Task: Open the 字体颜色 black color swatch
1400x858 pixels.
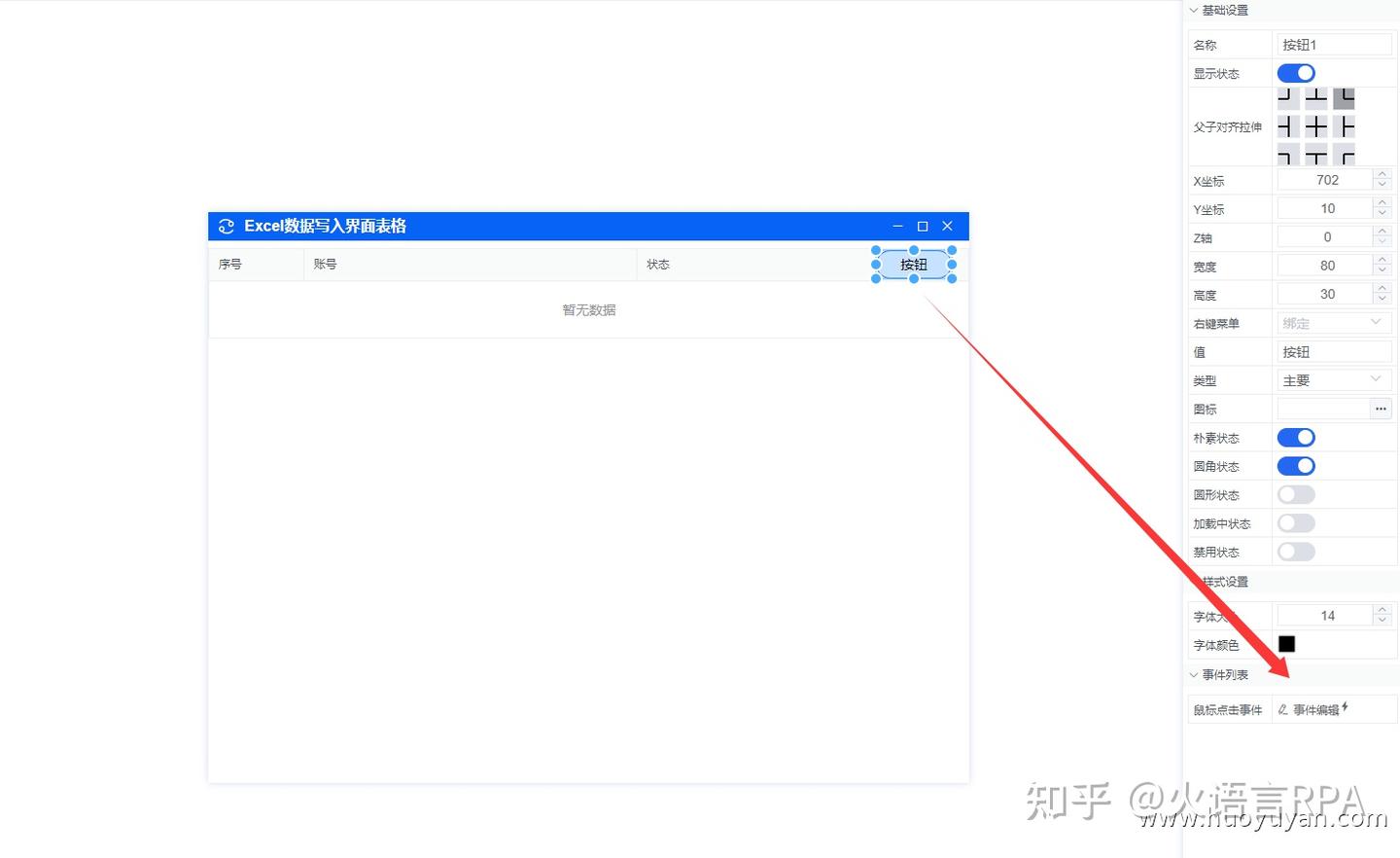Action: click(x=1286, y=644)
